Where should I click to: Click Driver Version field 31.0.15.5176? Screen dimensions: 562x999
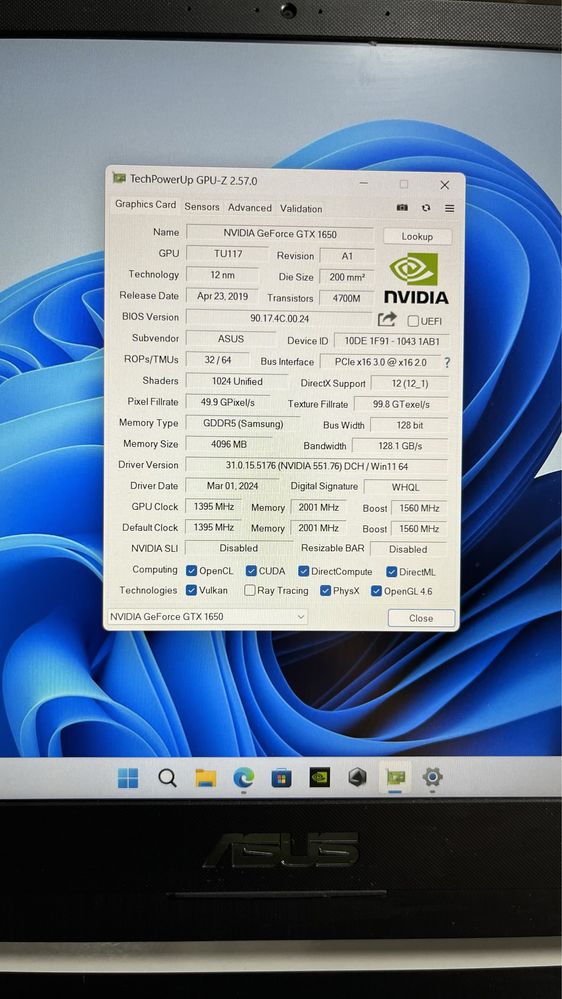pos(317,466)
